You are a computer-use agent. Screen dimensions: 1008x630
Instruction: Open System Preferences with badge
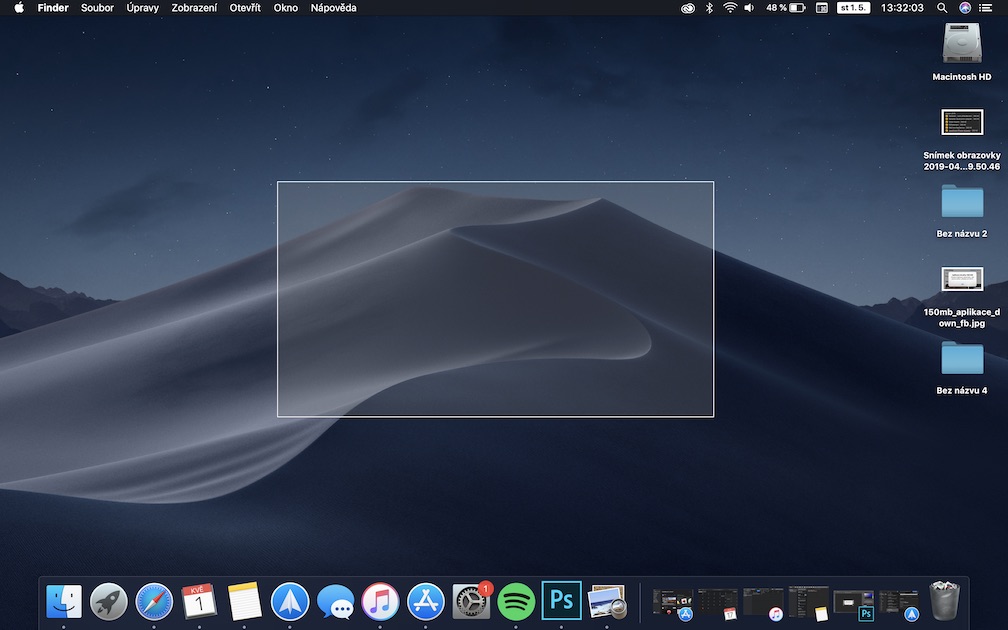click(471, 601)
